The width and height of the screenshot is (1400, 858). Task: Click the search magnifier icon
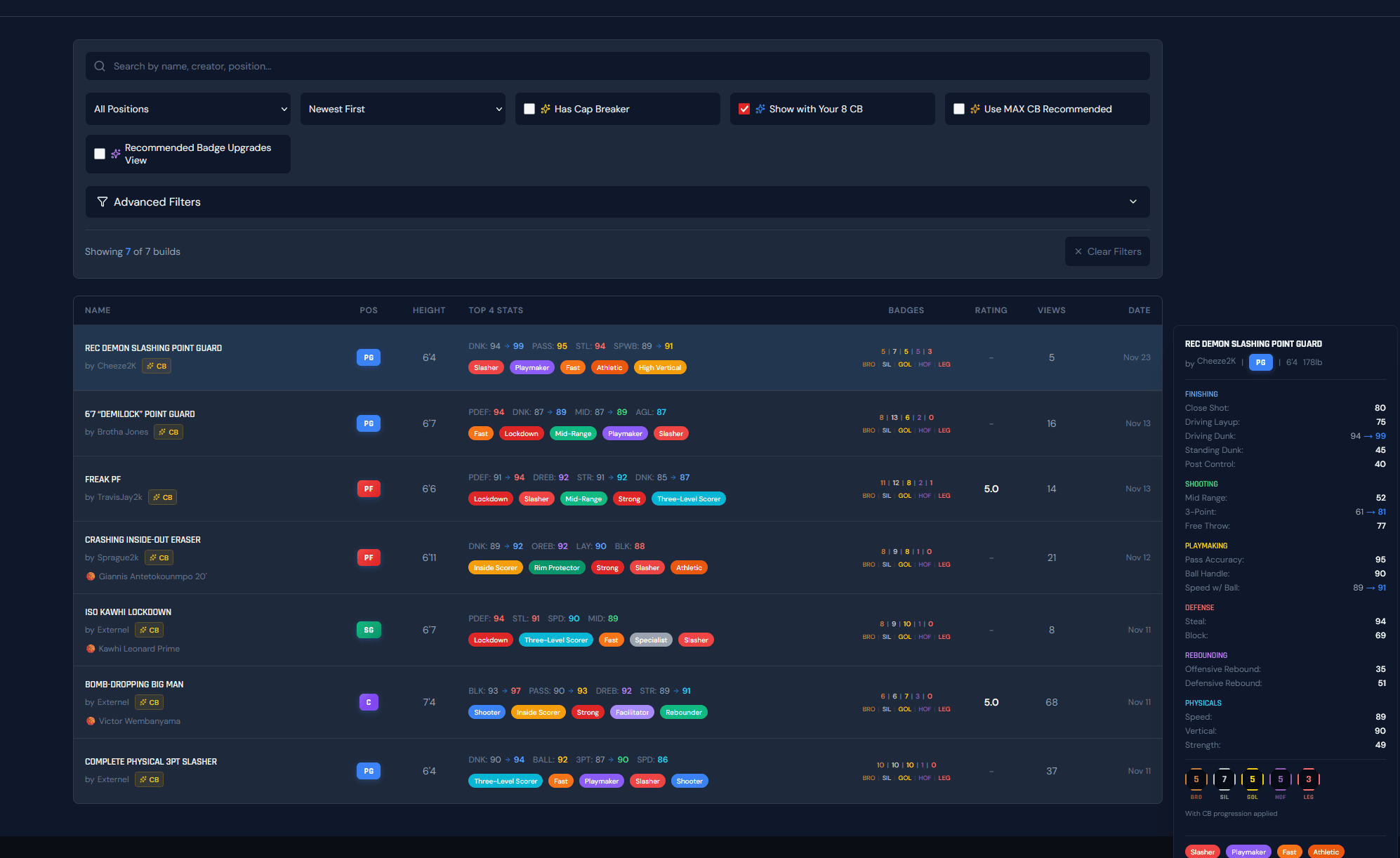100,66
